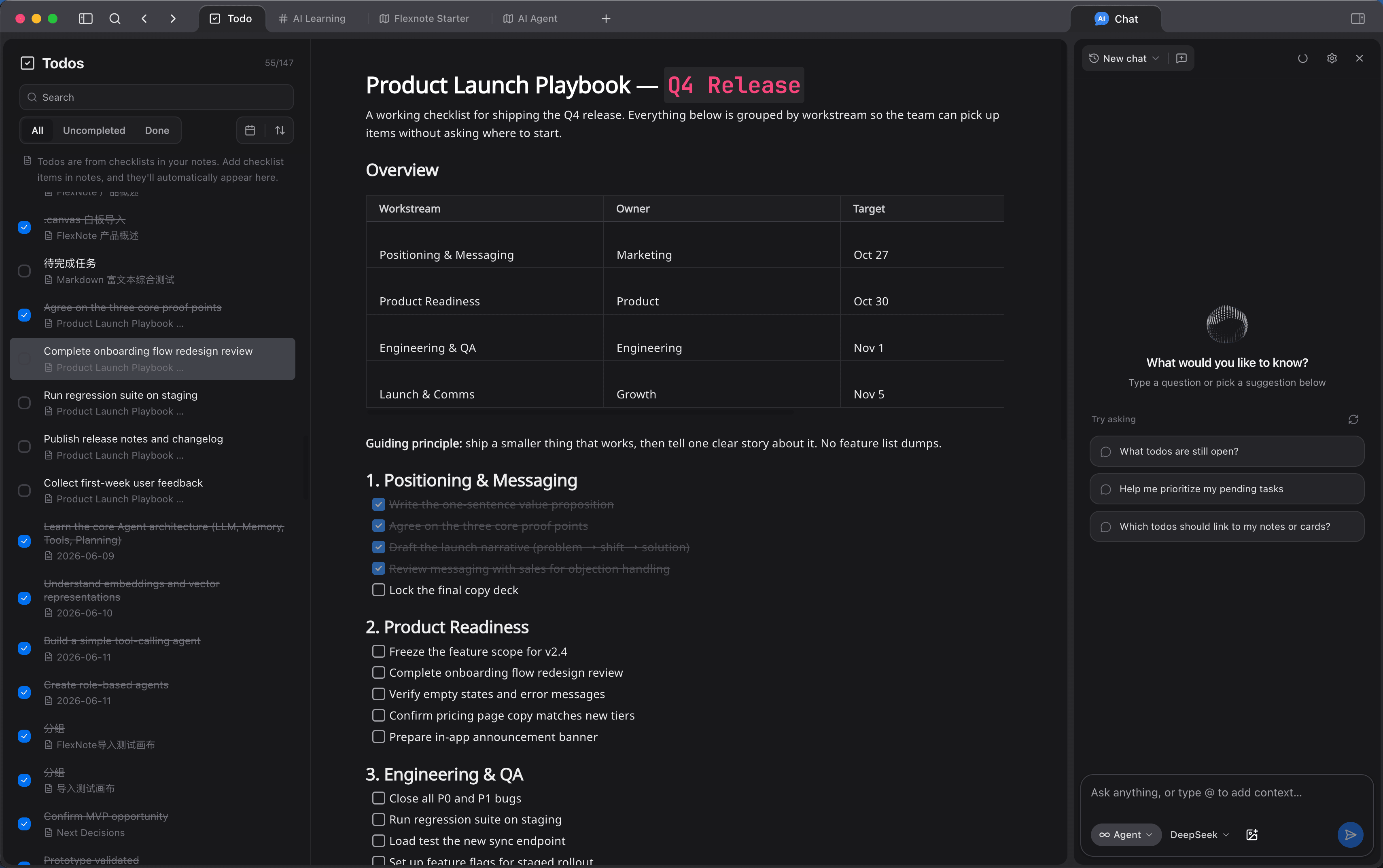Uncheck 'Build a simple tool-calling agent' todo

click(x=24, y=648)
